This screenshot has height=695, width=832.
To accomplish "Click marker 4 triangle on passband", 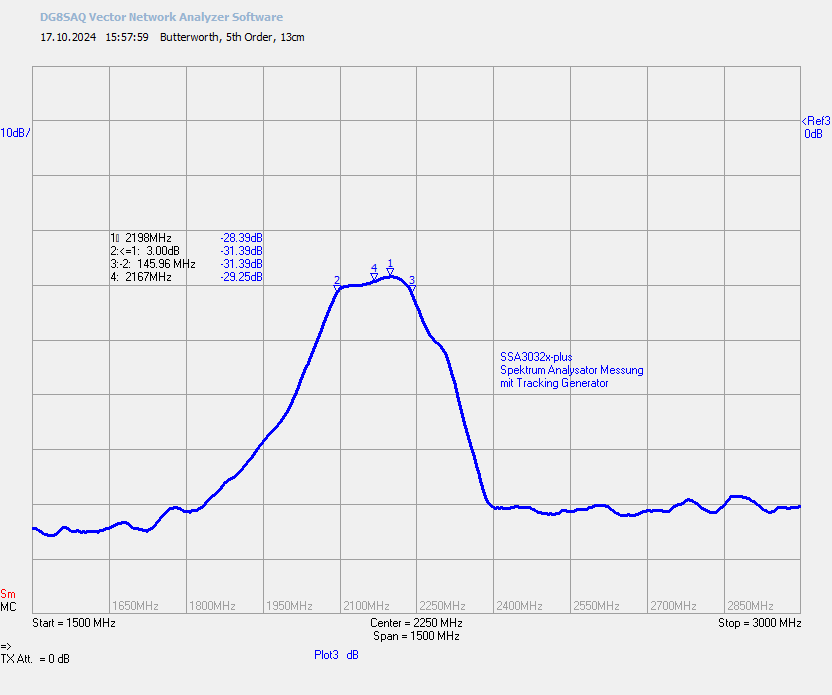I will click(x=374, y=277).
